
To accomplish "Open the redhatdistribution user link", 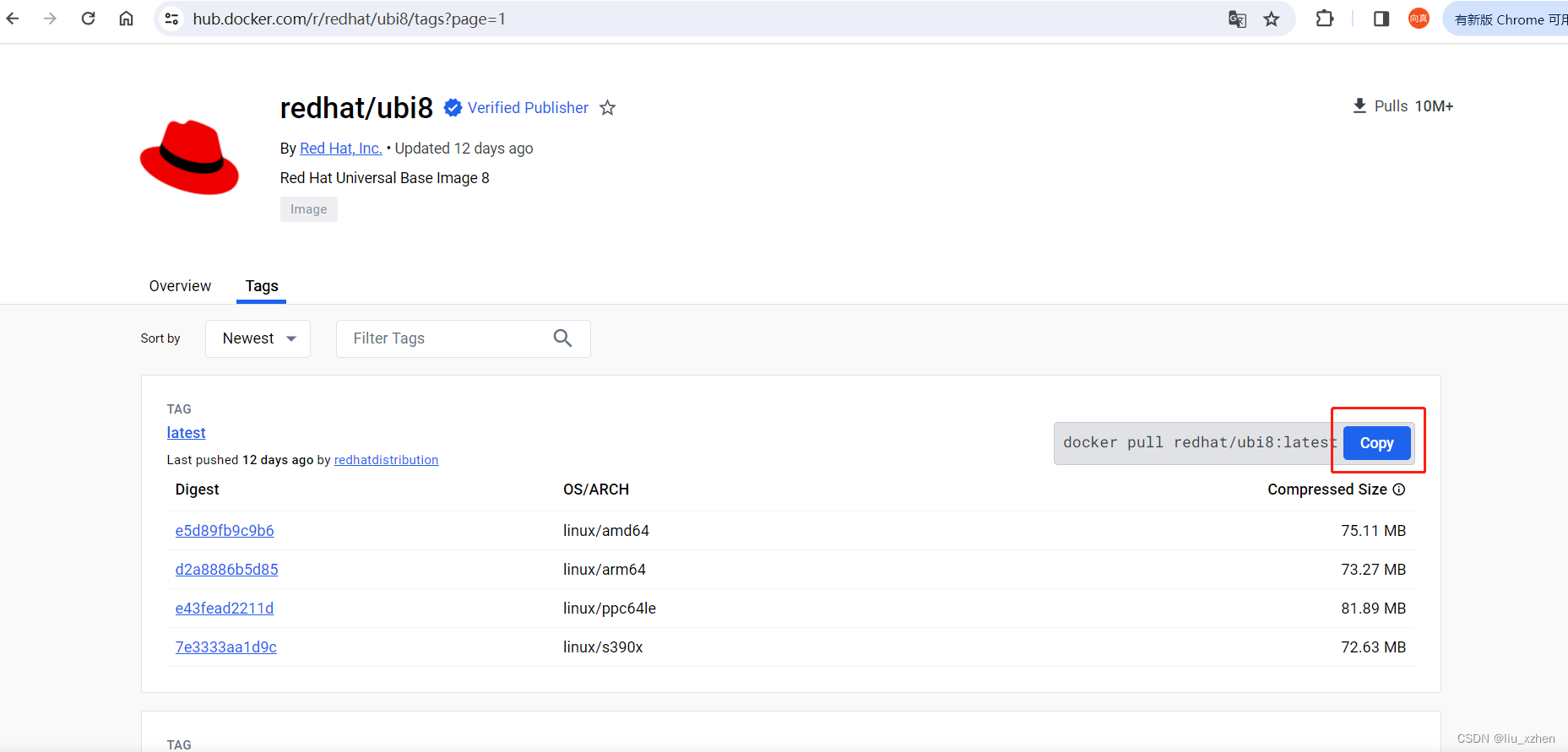I will click(x=387, y=460).
